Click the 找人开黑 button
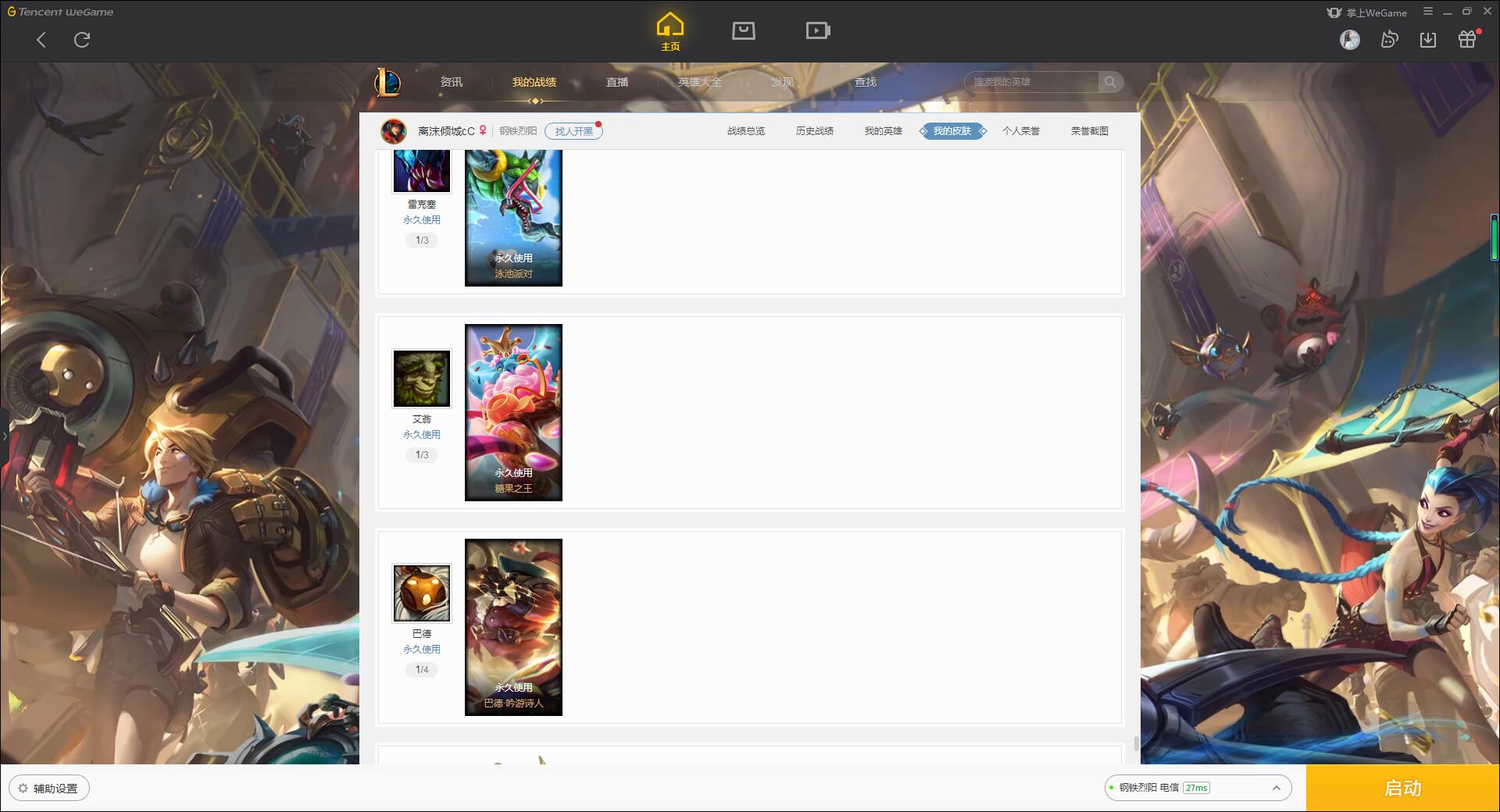 point(573,131)
